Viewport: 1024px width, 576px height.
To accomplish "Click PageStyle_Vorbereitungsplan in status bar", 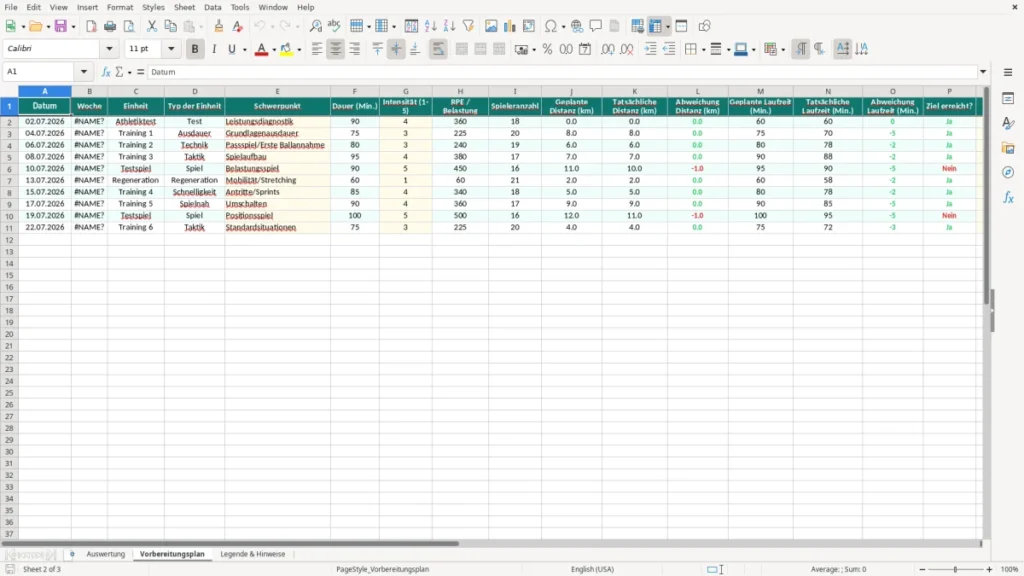I will pyautogui.click(x=383, y=569).
